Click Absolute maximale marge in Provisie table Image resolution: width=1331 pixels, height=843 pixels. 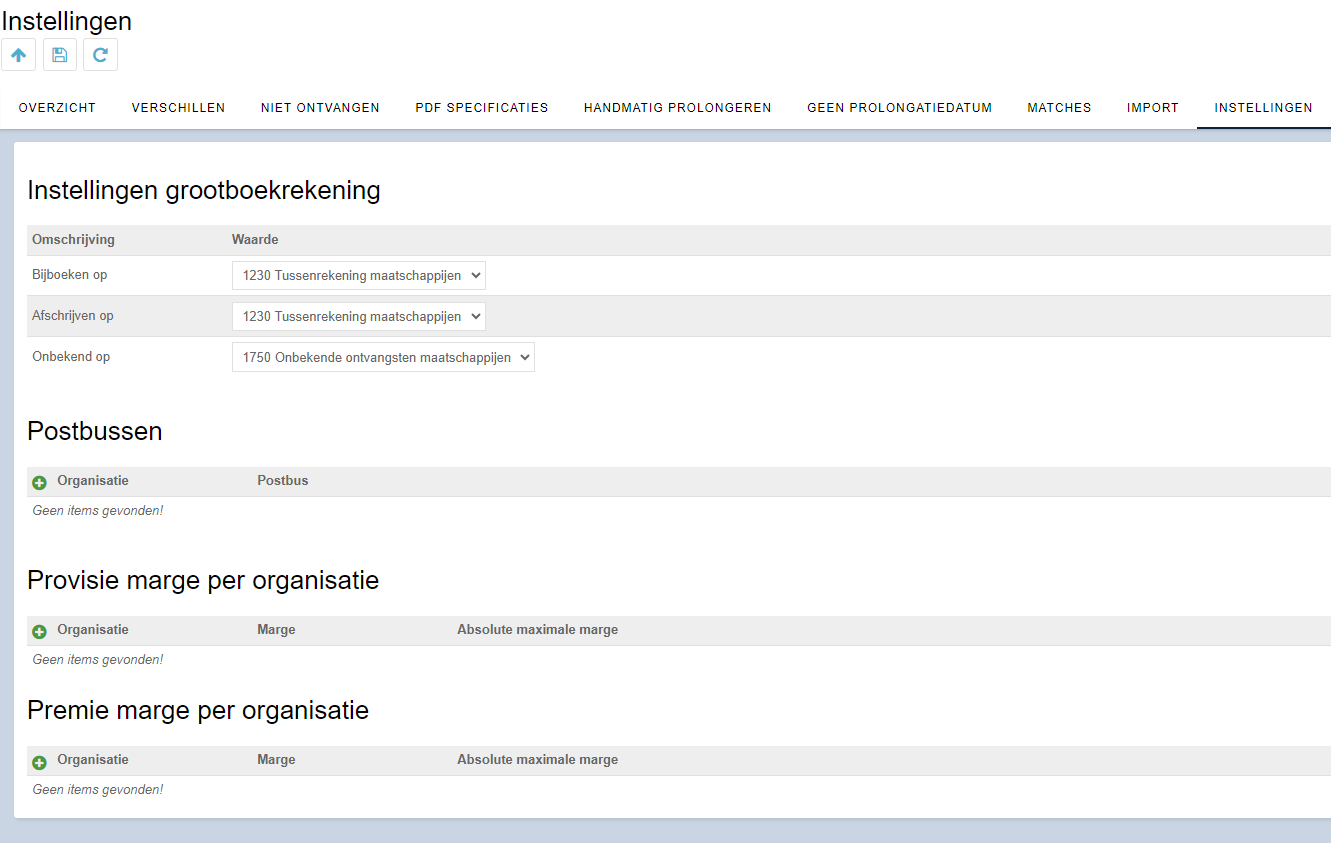(538, 630)
